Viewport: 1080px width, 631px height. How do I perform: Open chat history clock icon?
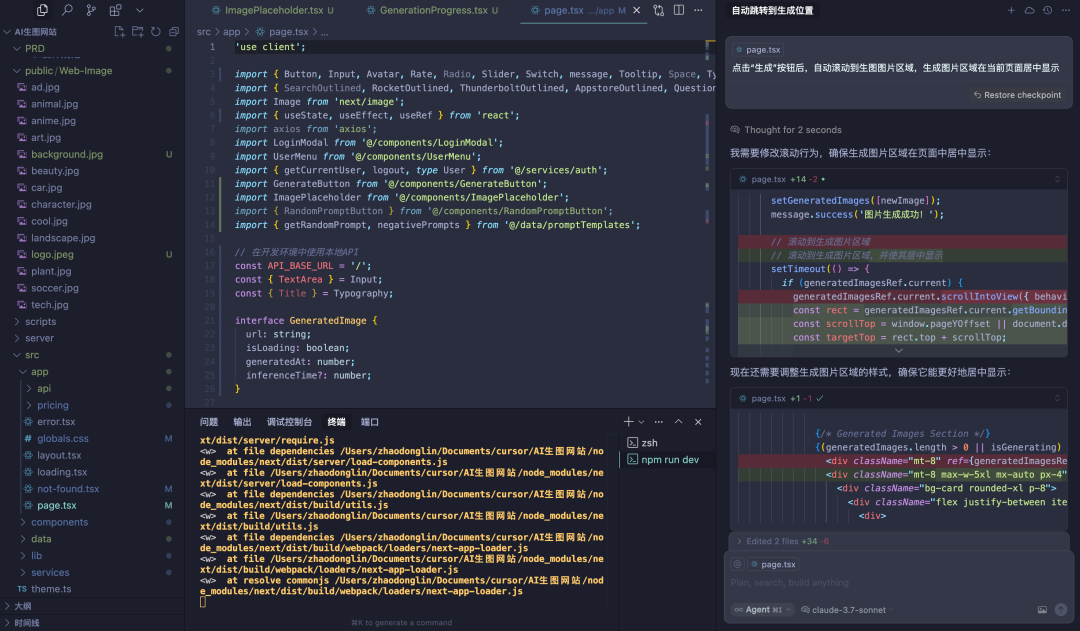[x=1047, y=10]
